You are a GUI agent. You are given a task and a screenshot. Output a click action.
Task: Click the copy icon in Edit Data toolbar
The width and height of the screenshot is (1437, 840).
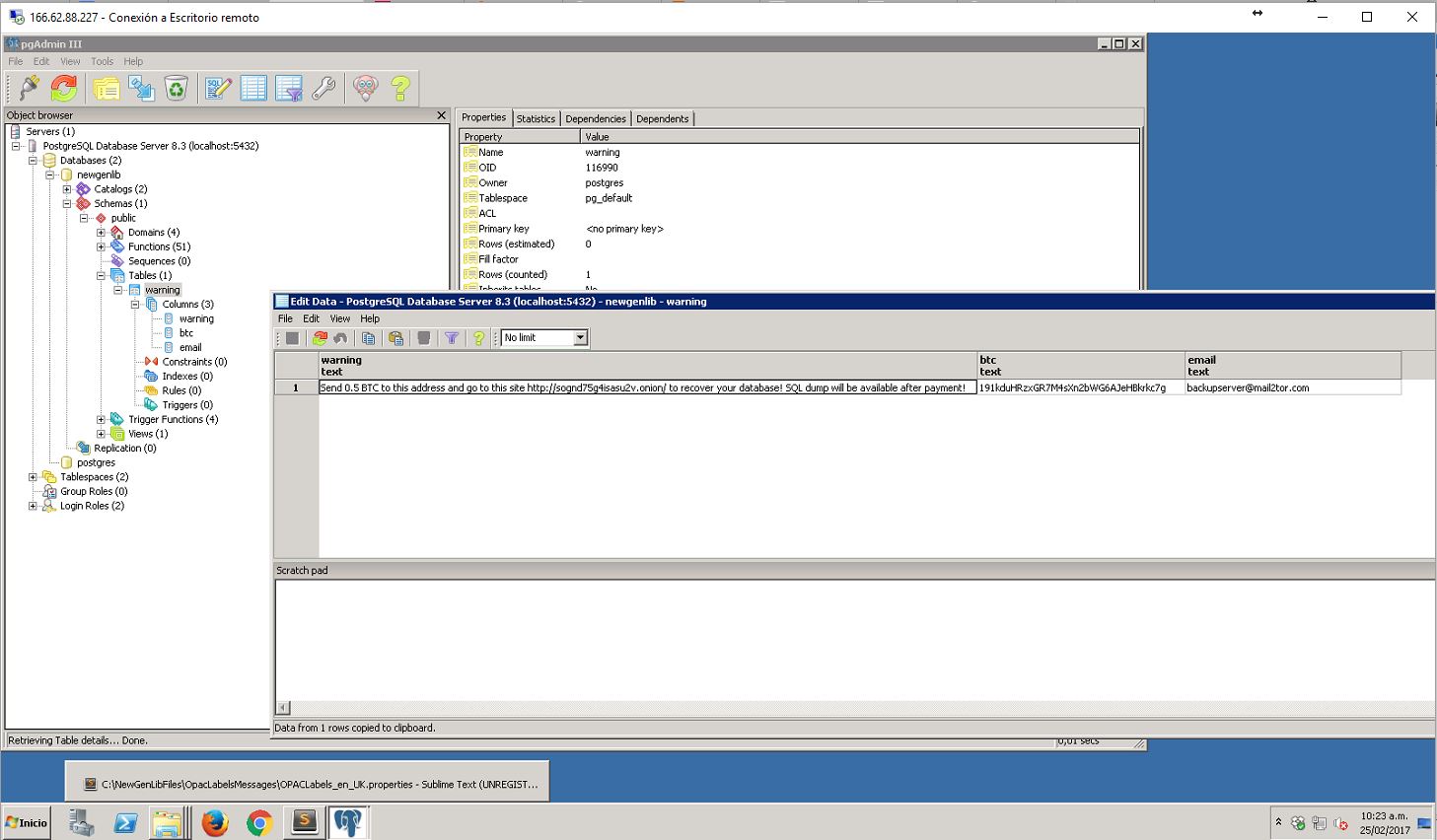pyautogui.click(x=368, y=338)
